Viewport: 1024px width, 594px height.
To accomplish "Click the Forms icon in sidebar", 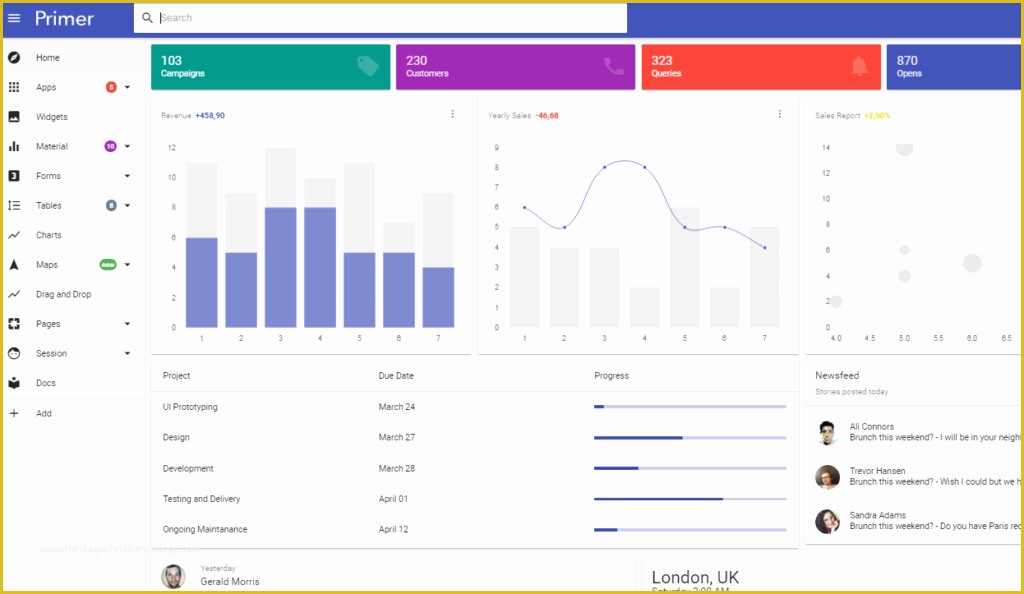I will click(x=14, y=176).
